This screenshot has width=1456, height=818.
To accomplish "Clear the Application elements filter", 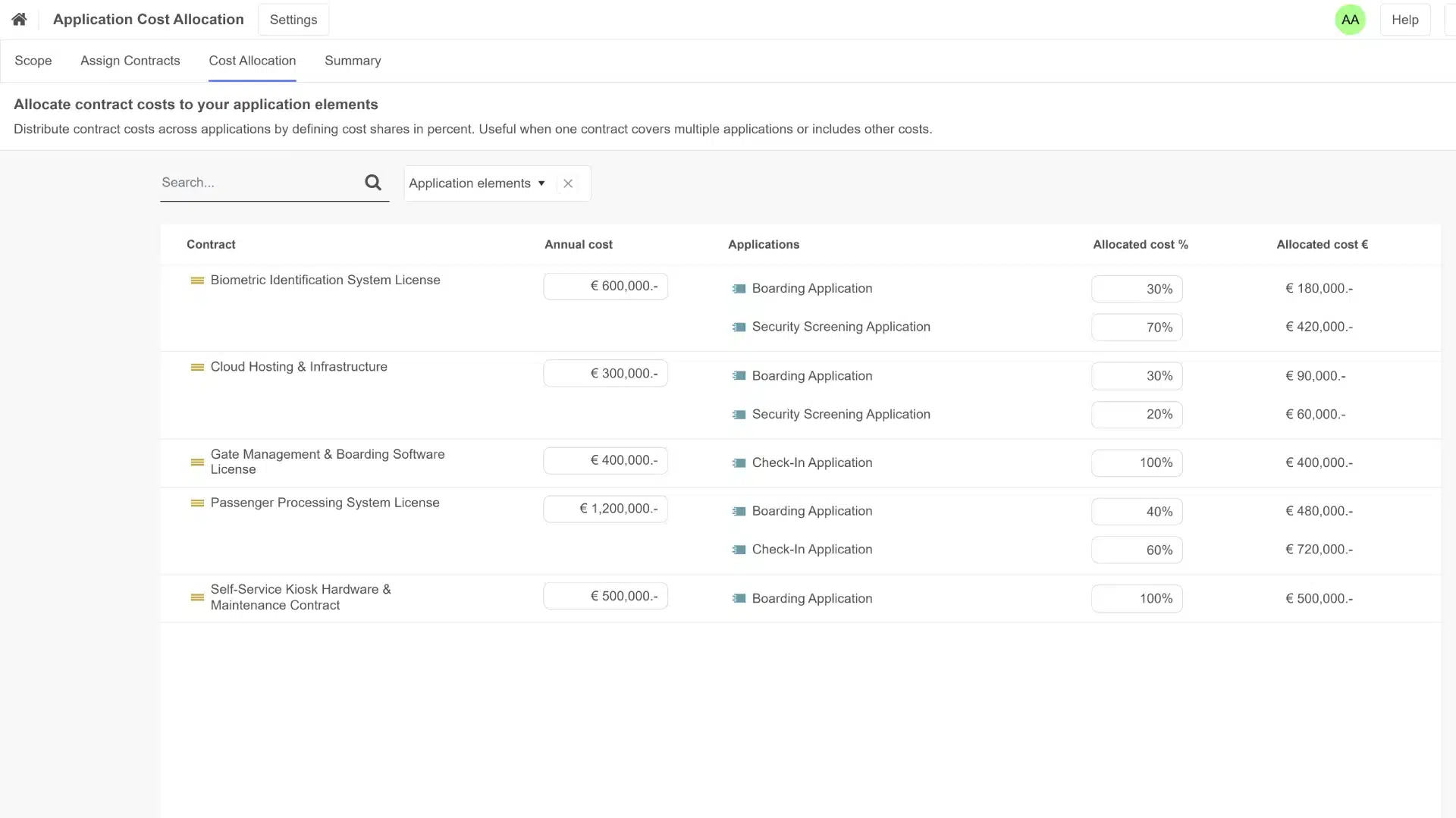I will coord(568,183).
